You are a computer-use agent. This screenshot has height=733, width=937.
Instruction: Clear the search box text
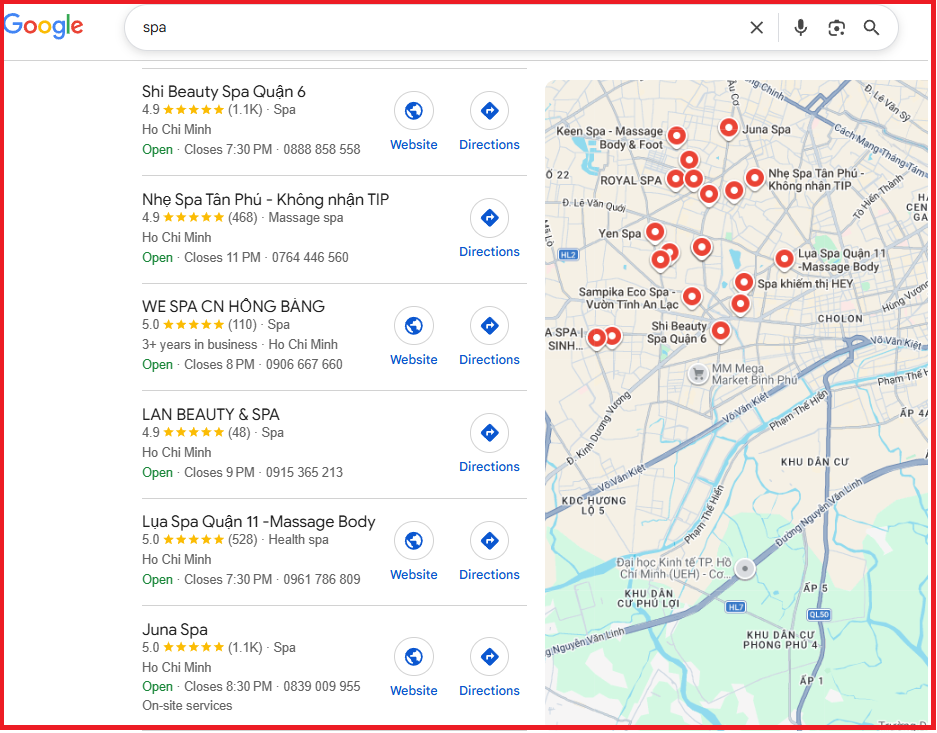click(x=757, y=28)
